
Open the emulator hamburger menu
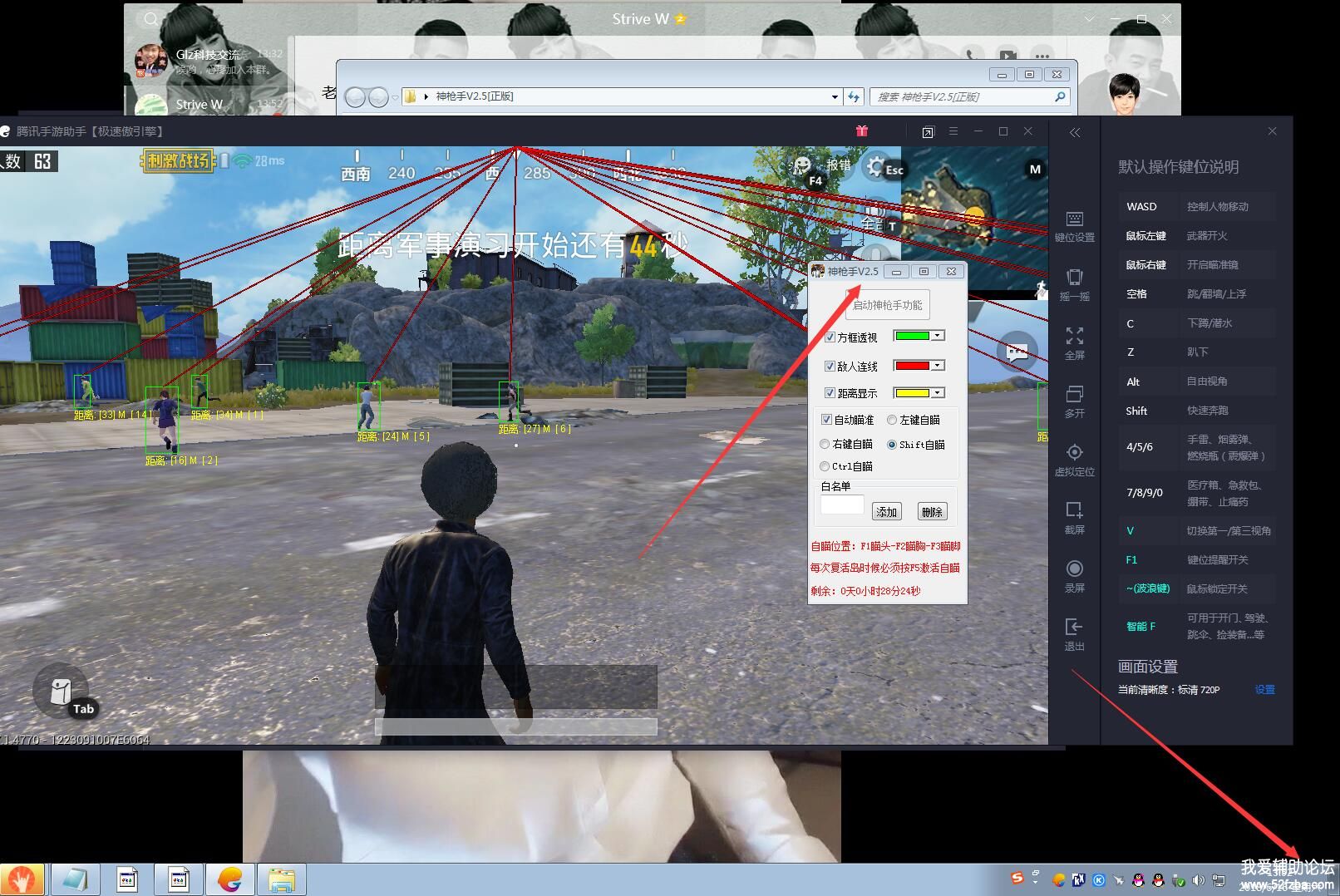point(953,131)
